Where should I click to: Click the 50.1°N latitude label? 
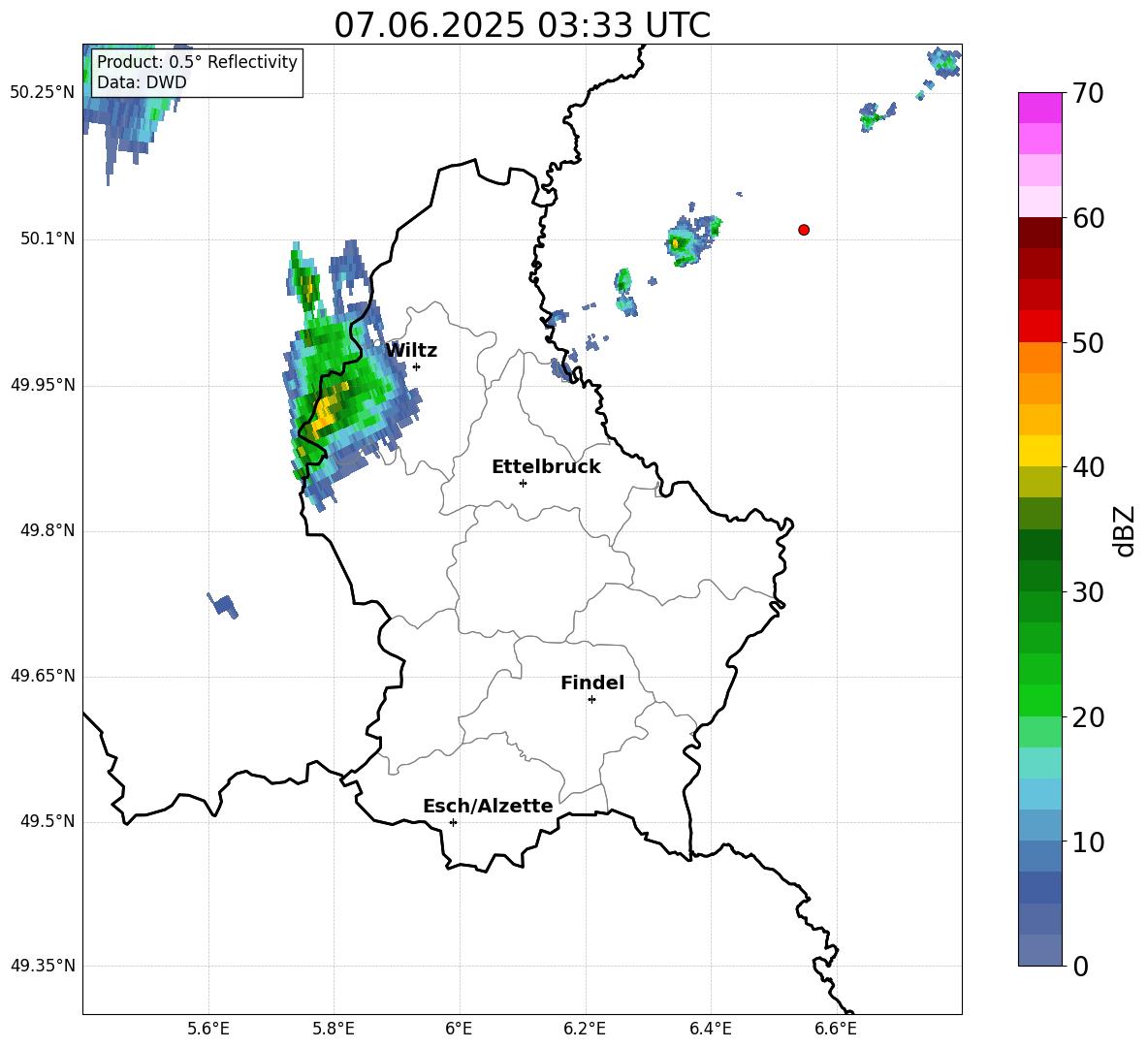48,238
